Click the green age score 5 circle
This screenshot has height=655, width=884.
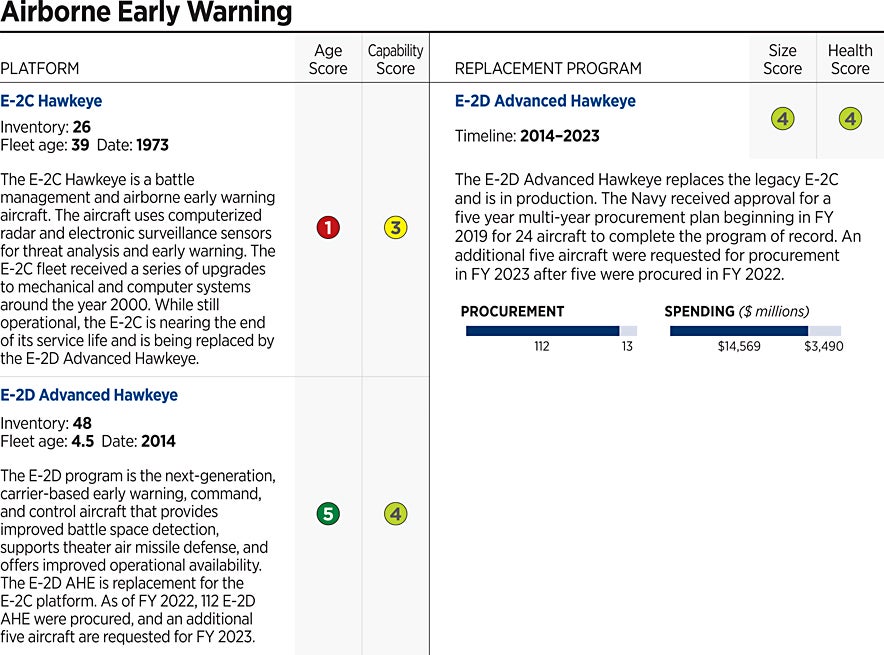pos(328,514)
